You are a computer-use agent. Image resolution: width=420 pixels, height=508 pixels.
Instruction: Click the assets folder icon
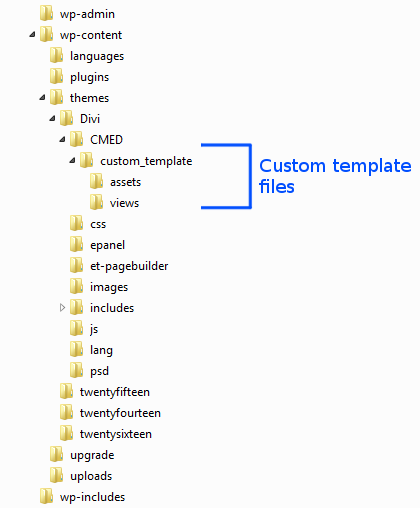point(96,181)
